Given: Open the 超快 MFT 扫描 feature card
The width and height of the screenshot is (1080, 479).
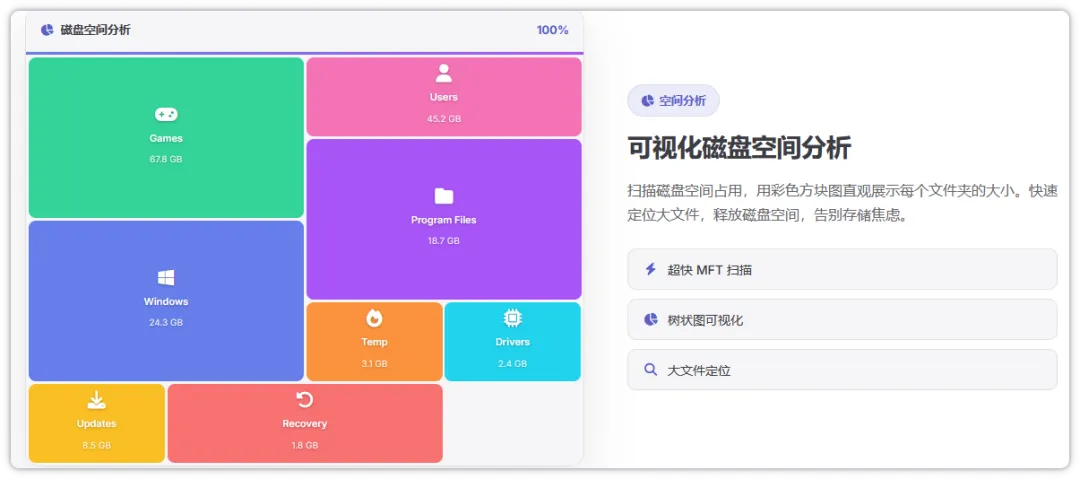Looking at the screenshot, I should coord(842,269).
